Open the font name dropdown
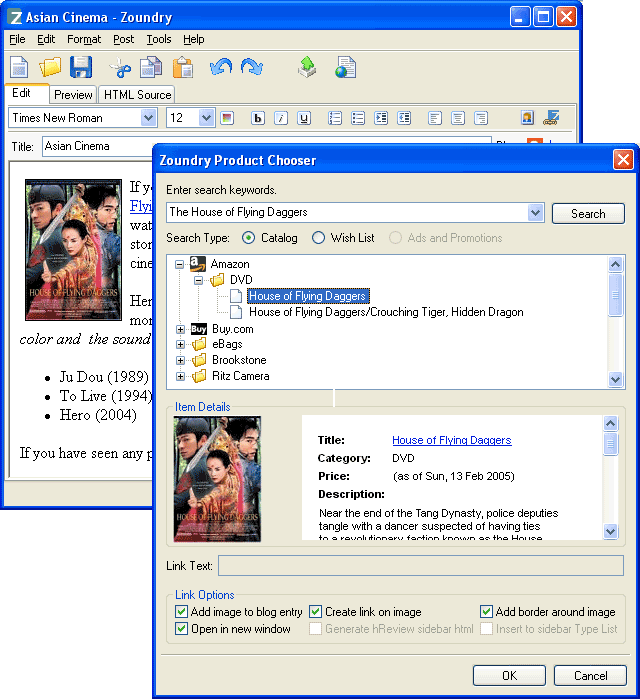This screenshot has height=700, width=640. click(148, 118)
